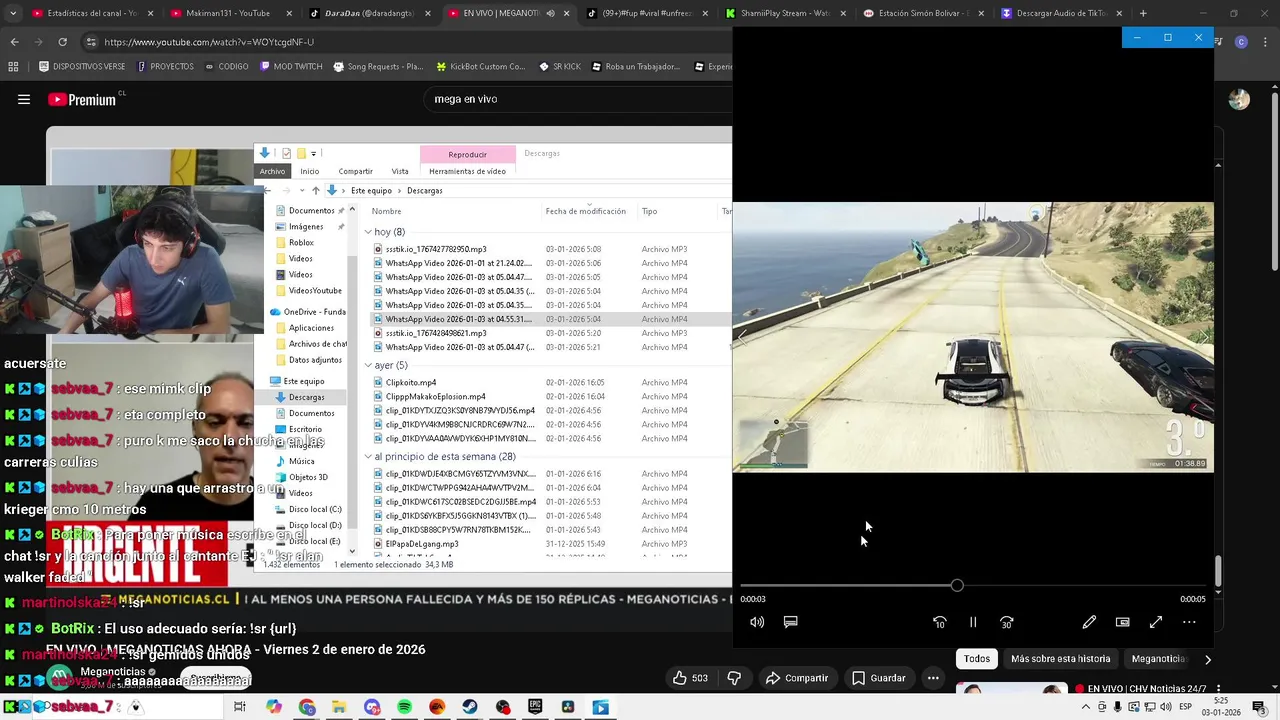
Task: Go to YouTube Premium home logo
Action: coord(82,99)
